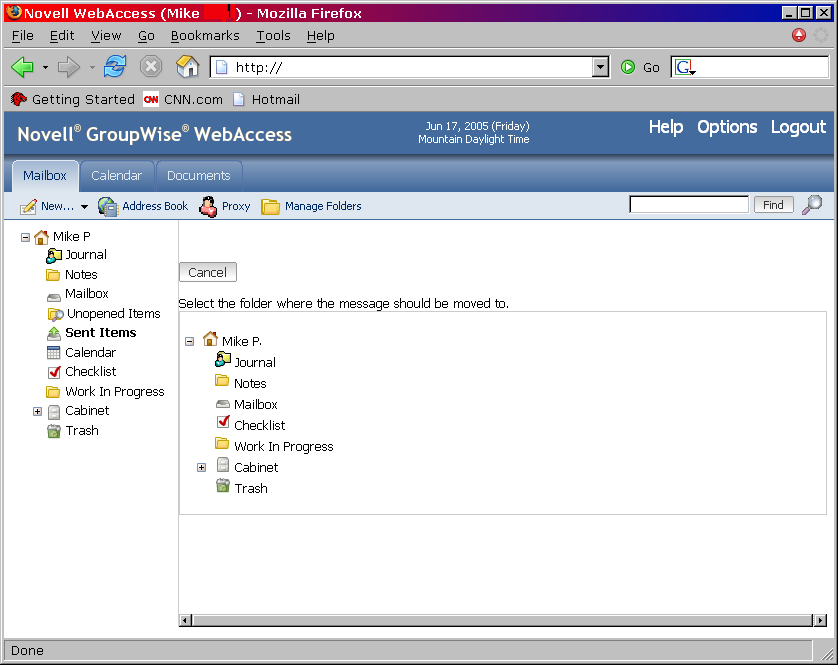Open the New... dropdown arrow

(x=84, y=207)
